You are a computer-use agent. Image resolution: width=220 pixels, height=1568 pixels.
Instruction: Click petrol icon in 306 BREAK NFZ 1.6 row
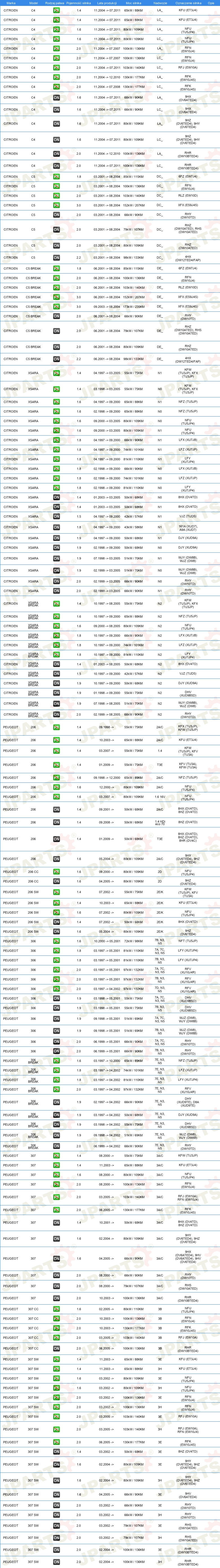56,1061
